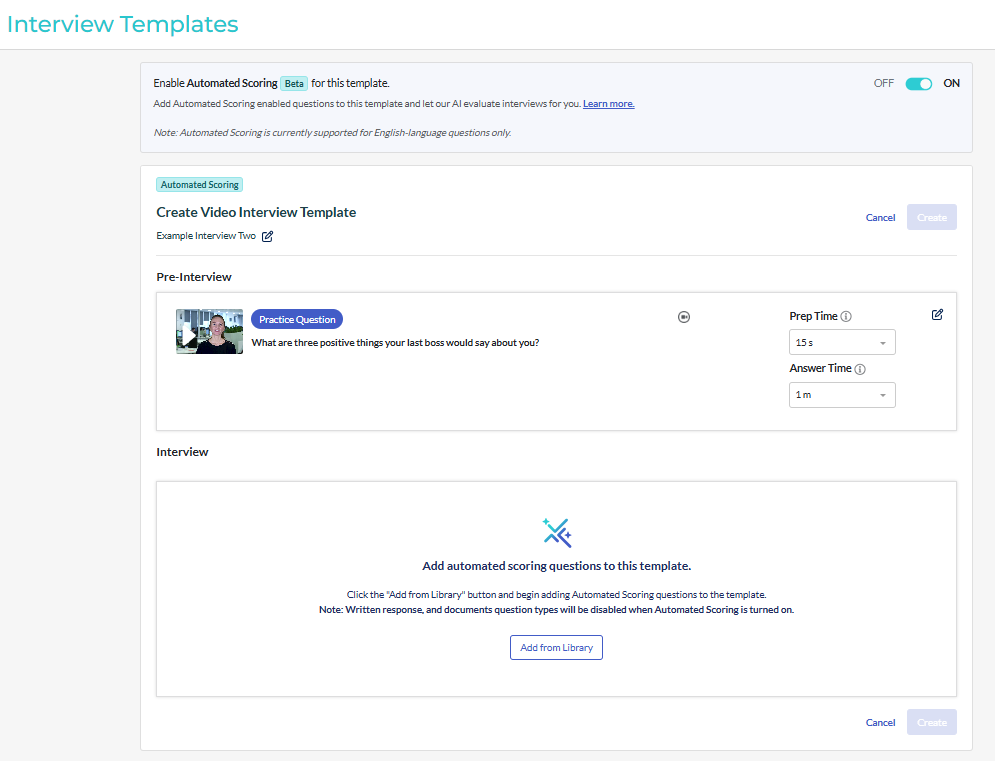995x761 pixels.
Task: Click the automated scoring magic wand icon
Action: pos(557,533)
